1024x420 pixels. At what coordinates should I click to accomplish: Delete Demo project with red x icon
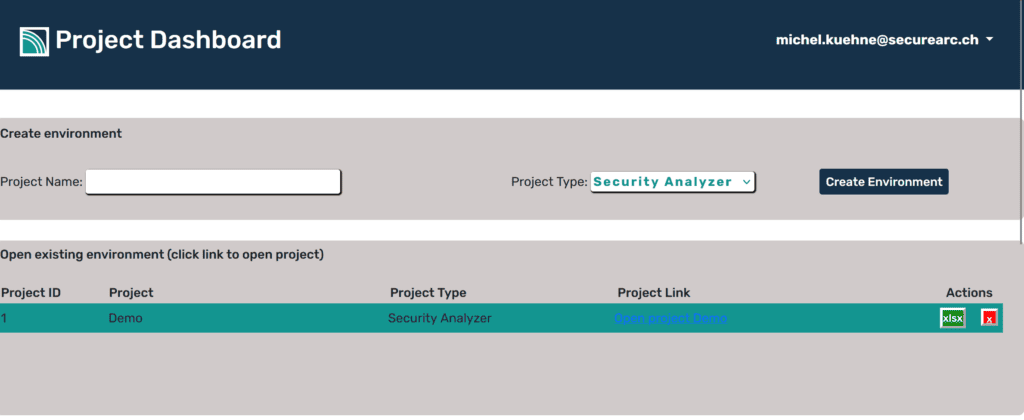(989, 318)
